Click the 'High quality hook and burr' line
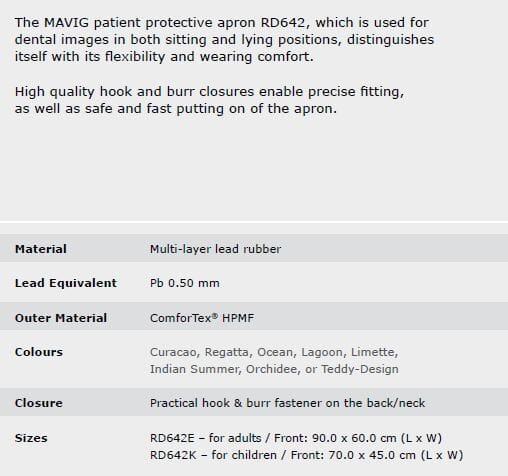This screenshot has width=508, height=476. click(209, 92)
